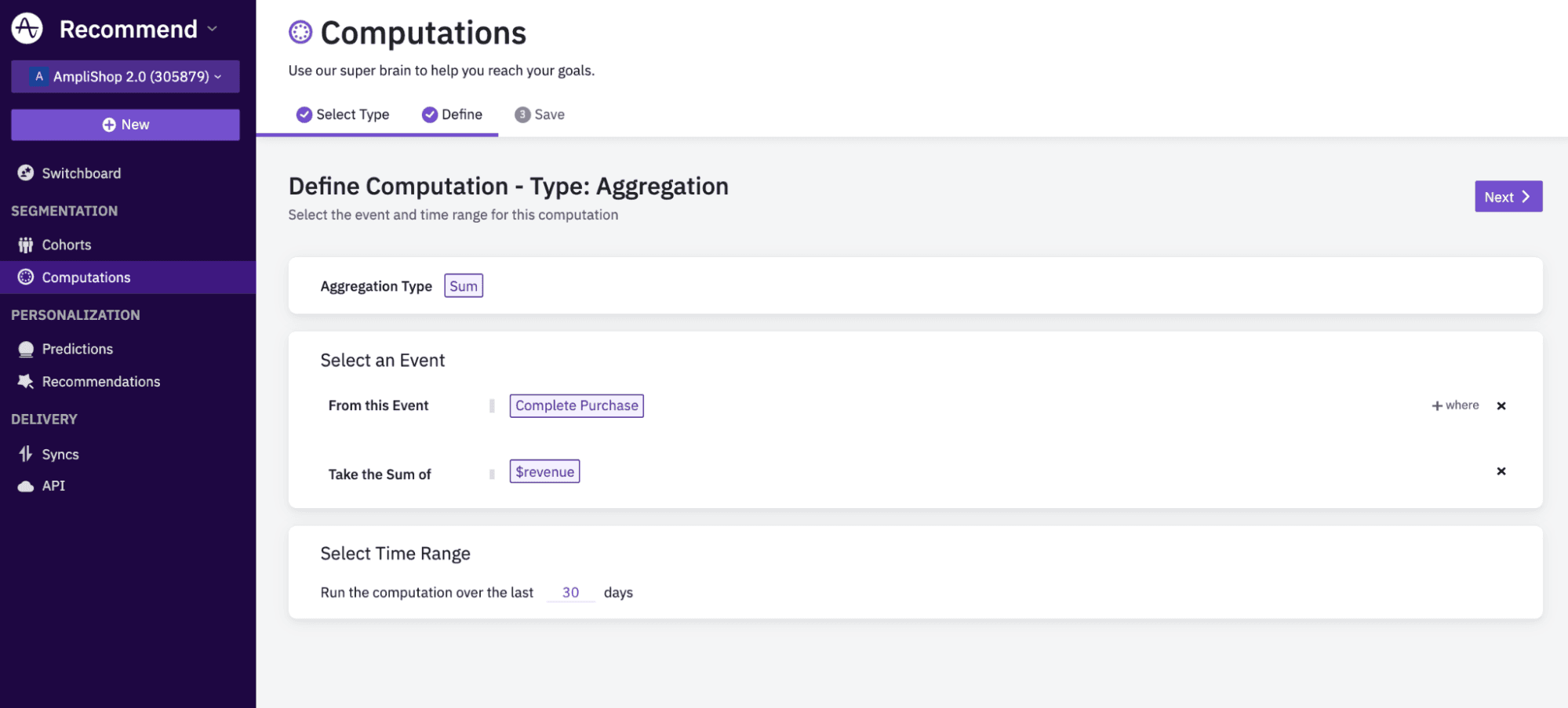The image size is (1568, 708).
Task: Switch to the Select Type step
Action: pyautogui.click(x=343, y=114)
